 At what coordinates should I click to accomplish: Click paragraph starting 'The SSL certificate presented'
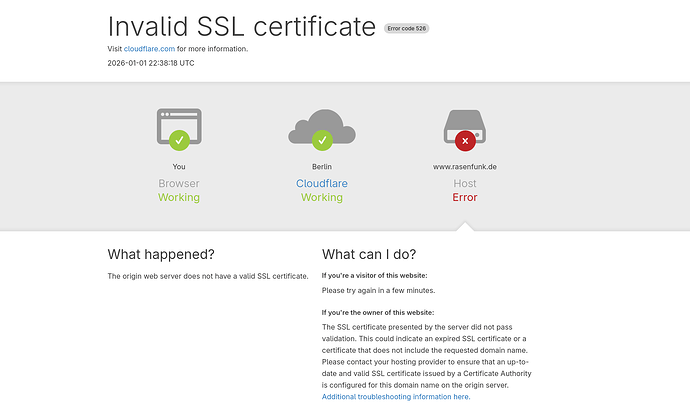pyautogui.click(x=426, y=356)
